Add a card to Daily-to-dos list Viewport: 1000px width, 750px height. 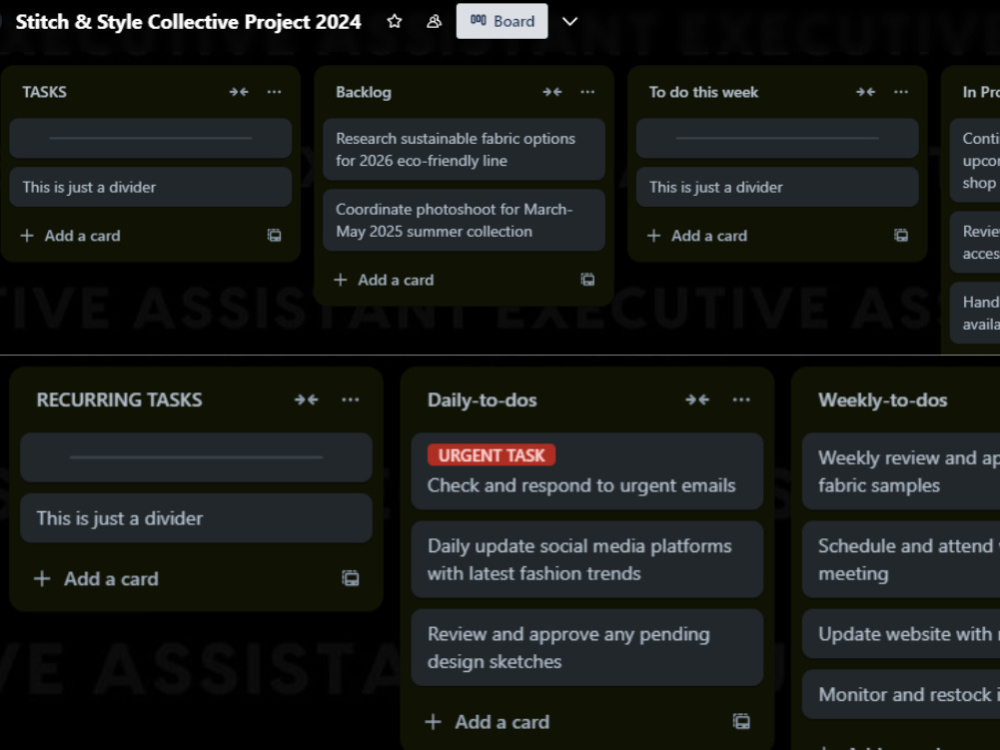[x=487, y=721]
